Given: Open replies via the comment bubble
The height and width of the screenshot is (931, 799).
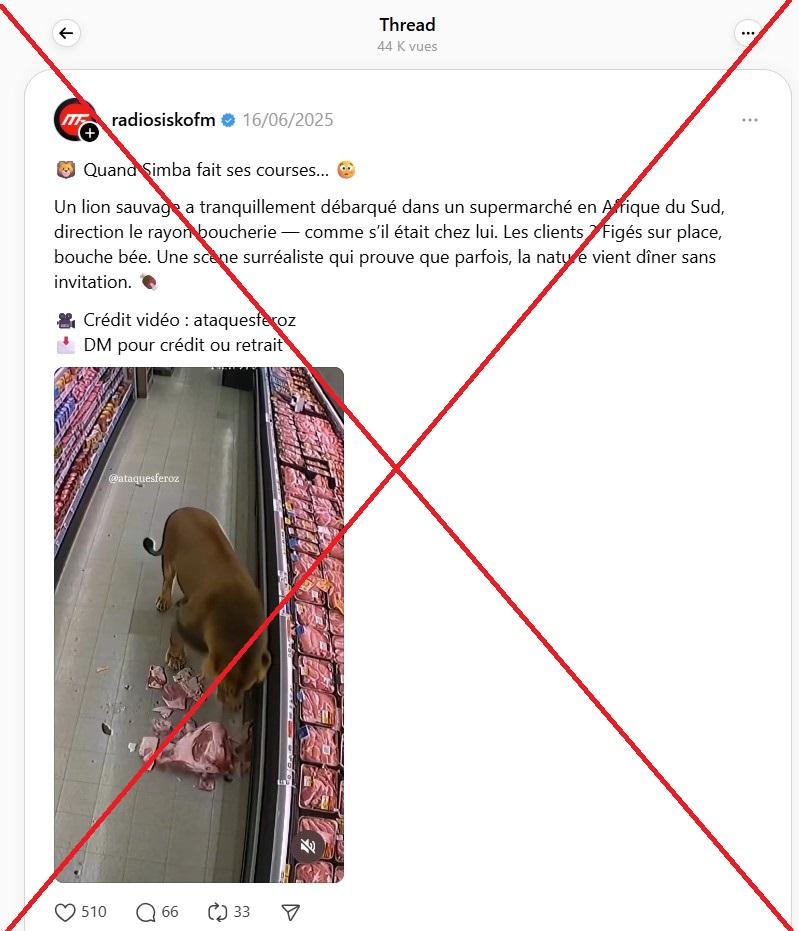Looking at the screenshot, I should pos(145,912).
